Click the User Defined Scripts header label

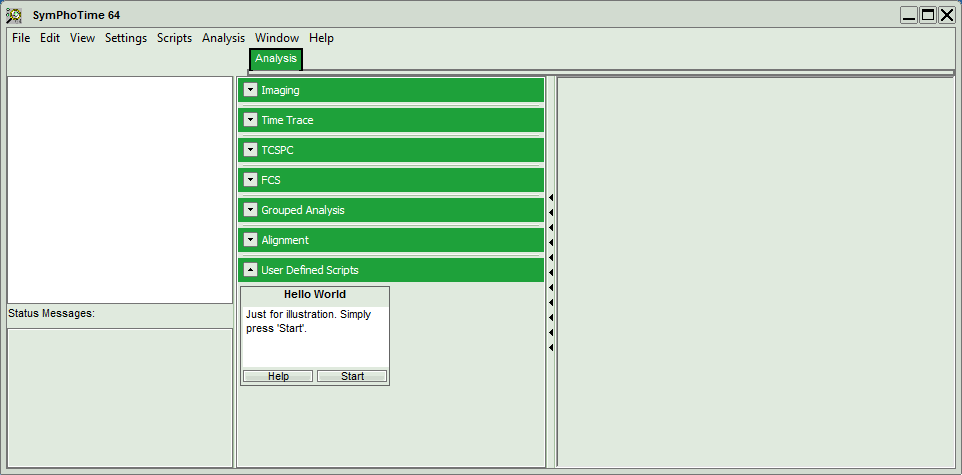click(x=310, y=270)
